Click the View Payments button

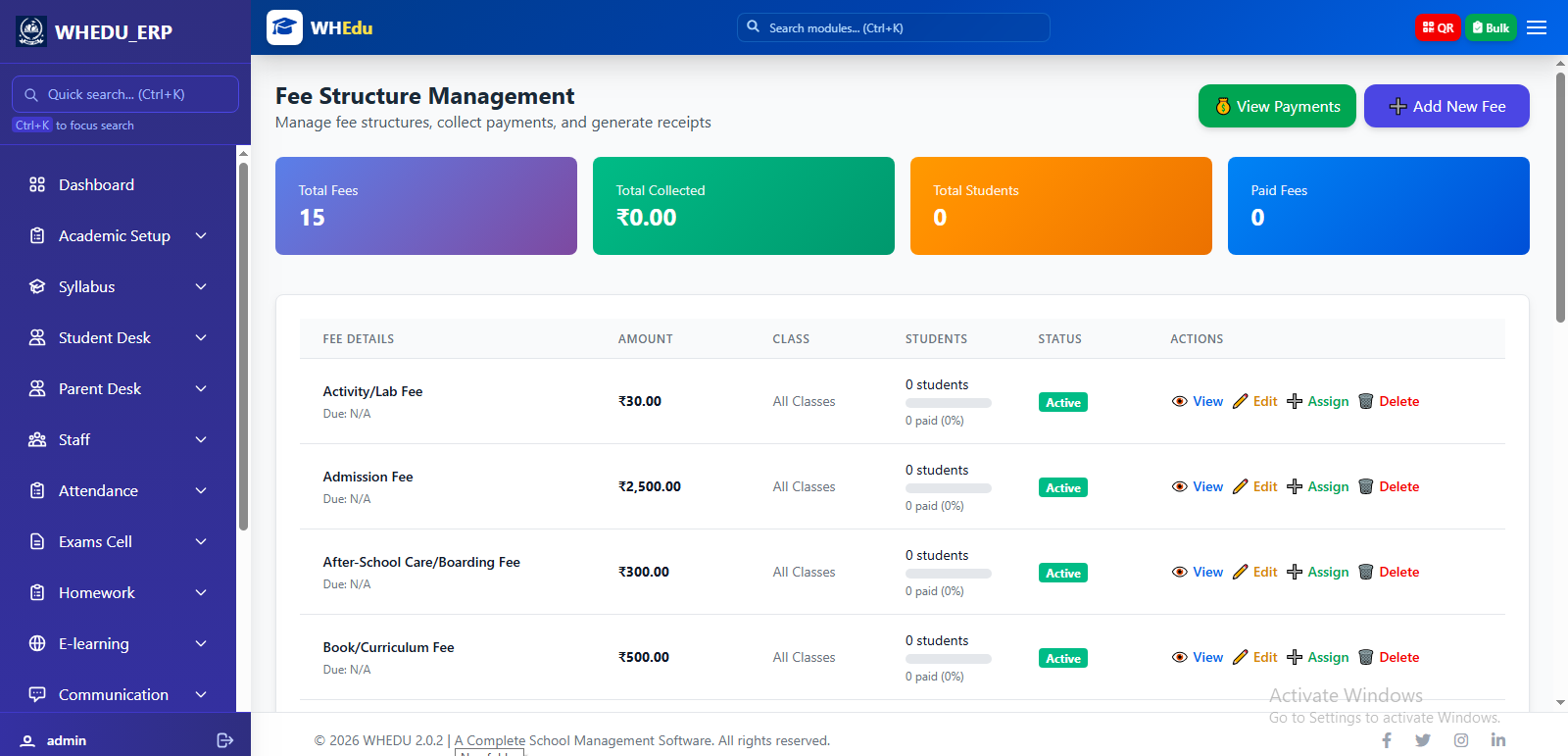click(1277, 106)
